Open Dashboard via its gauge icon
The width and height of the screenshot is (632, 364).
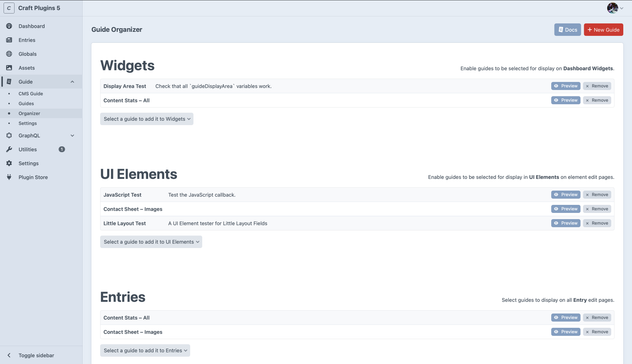point(9,26)
